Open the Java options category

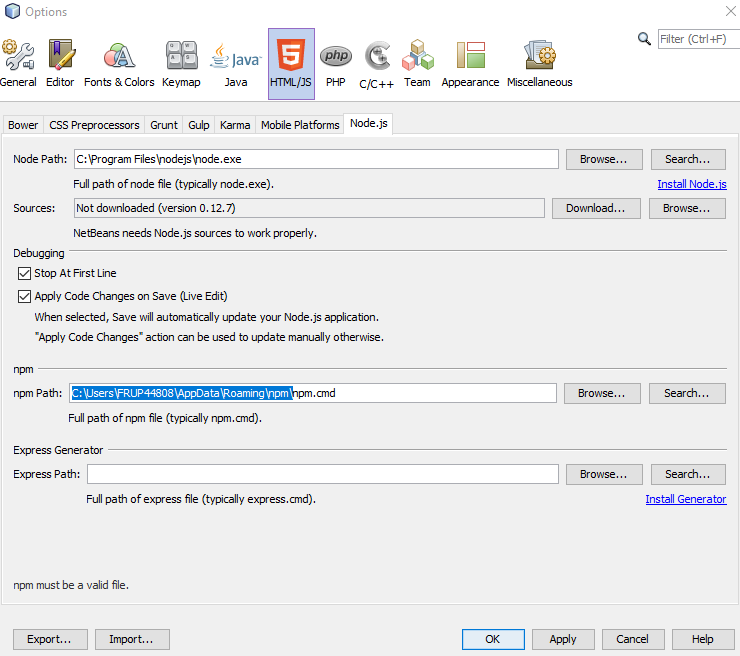pos(236,64)
